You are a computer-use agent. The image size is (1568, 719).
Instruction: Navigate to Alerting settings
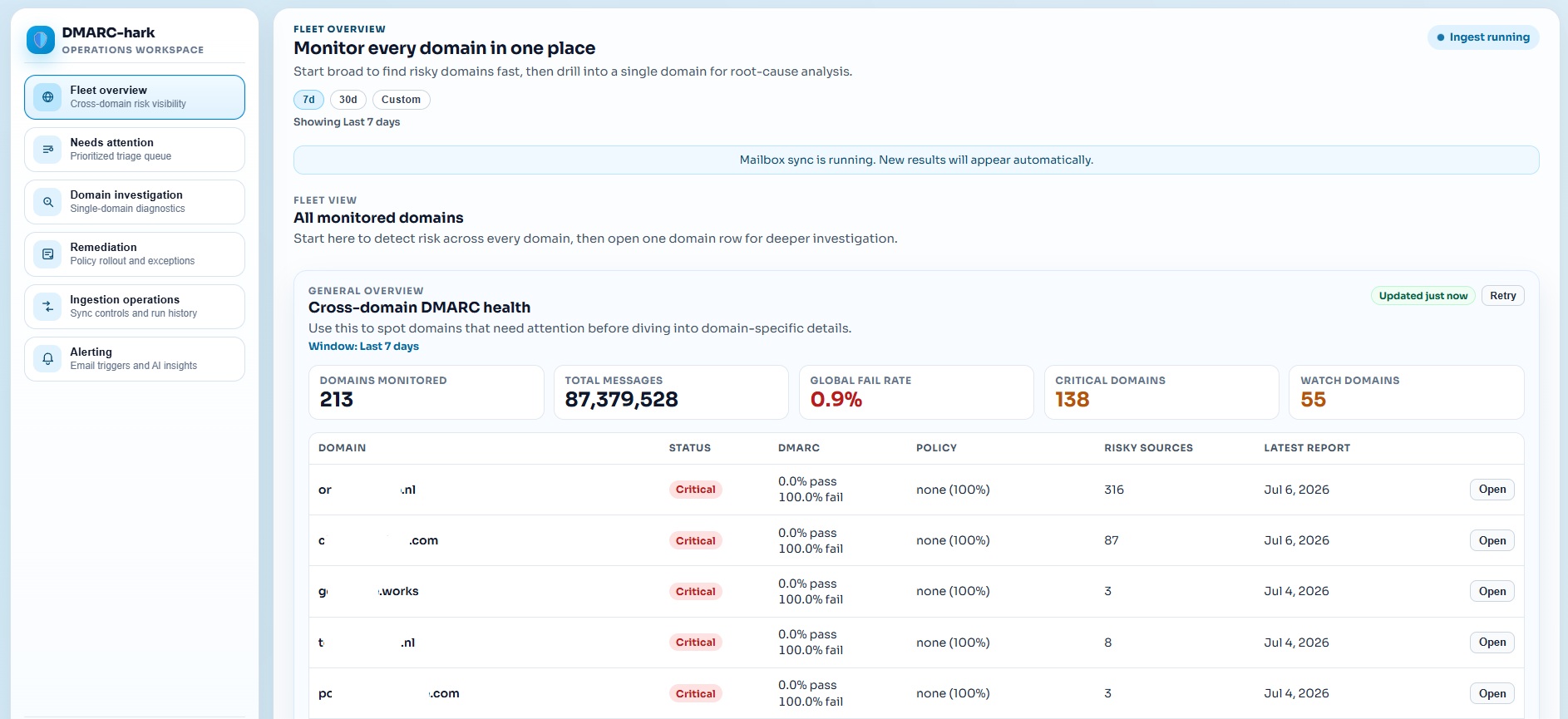click(x=135, y=359)
